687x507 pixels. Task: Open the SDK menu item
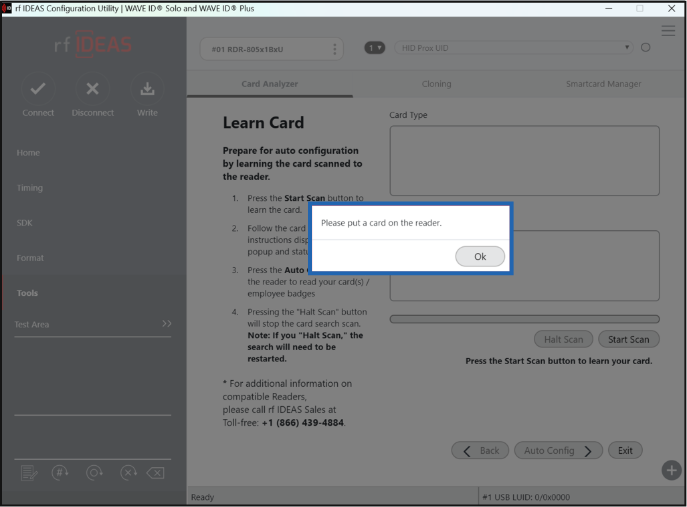[25, 223]
